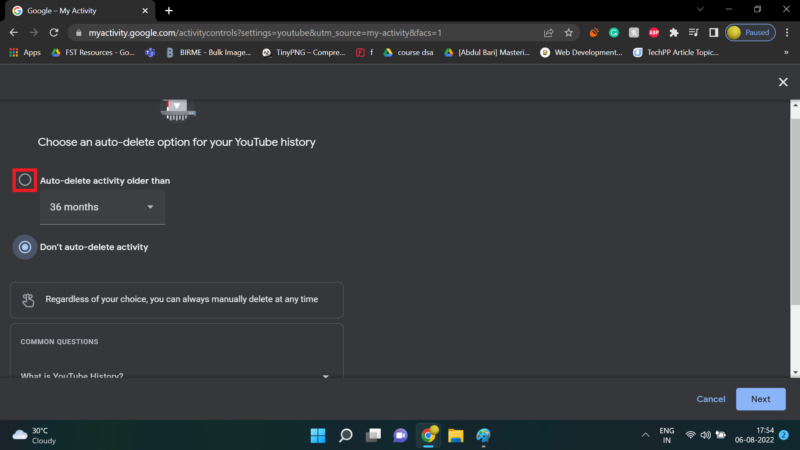Select the Auto-delete activity older than radio button
The width and height of the screenshot is (800, 450).
(24, 180)
